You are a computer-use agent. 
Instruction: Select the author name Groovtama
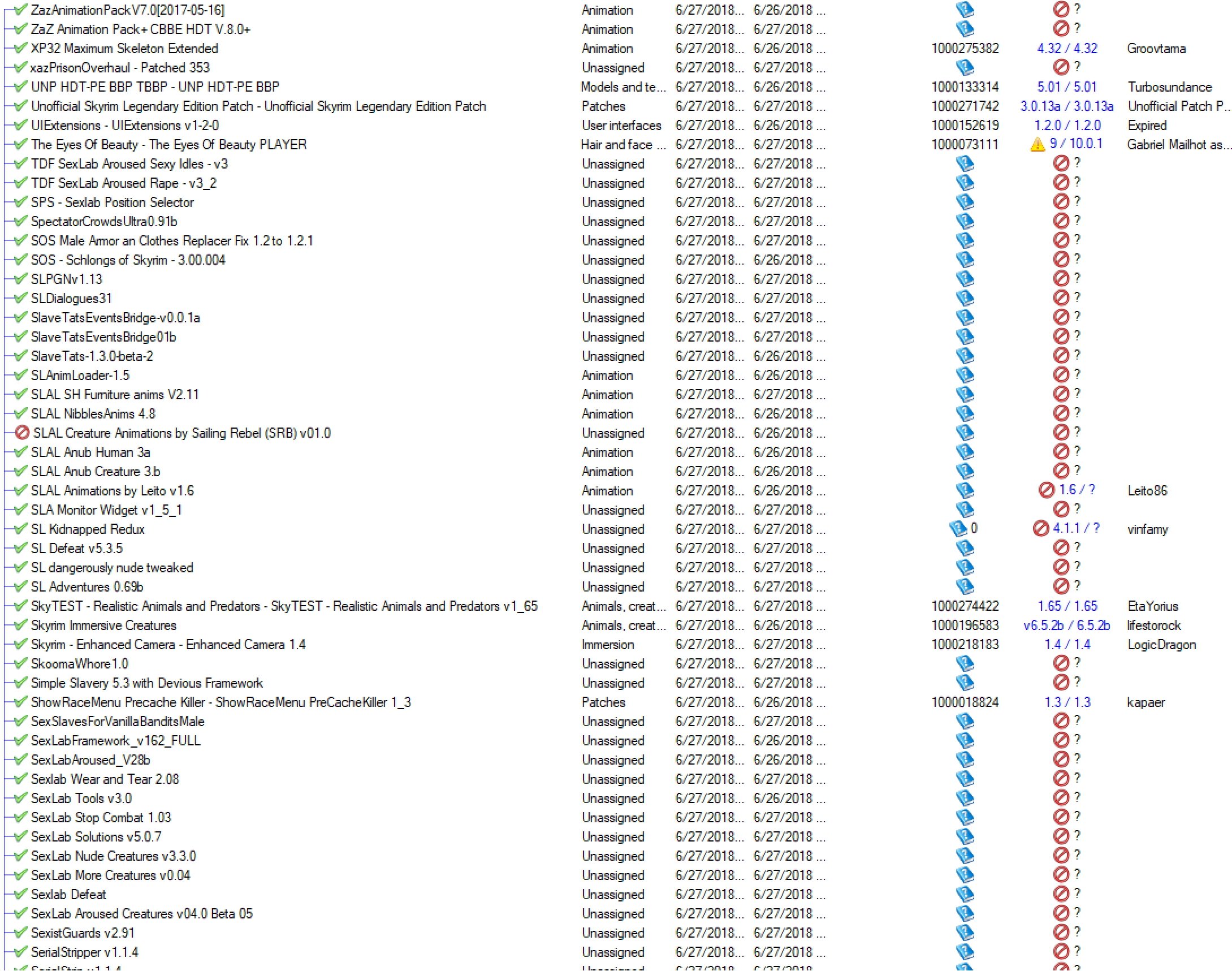[1156, 48]
